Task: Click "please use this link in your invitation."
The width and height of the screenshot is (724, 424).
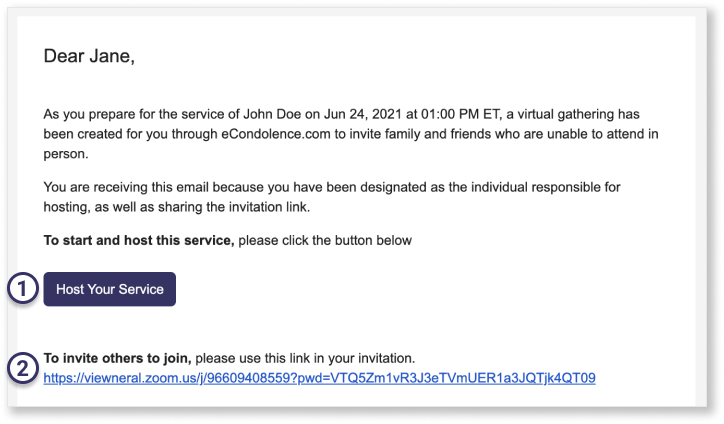Action: pyautogui.click(x=305, y=358)
